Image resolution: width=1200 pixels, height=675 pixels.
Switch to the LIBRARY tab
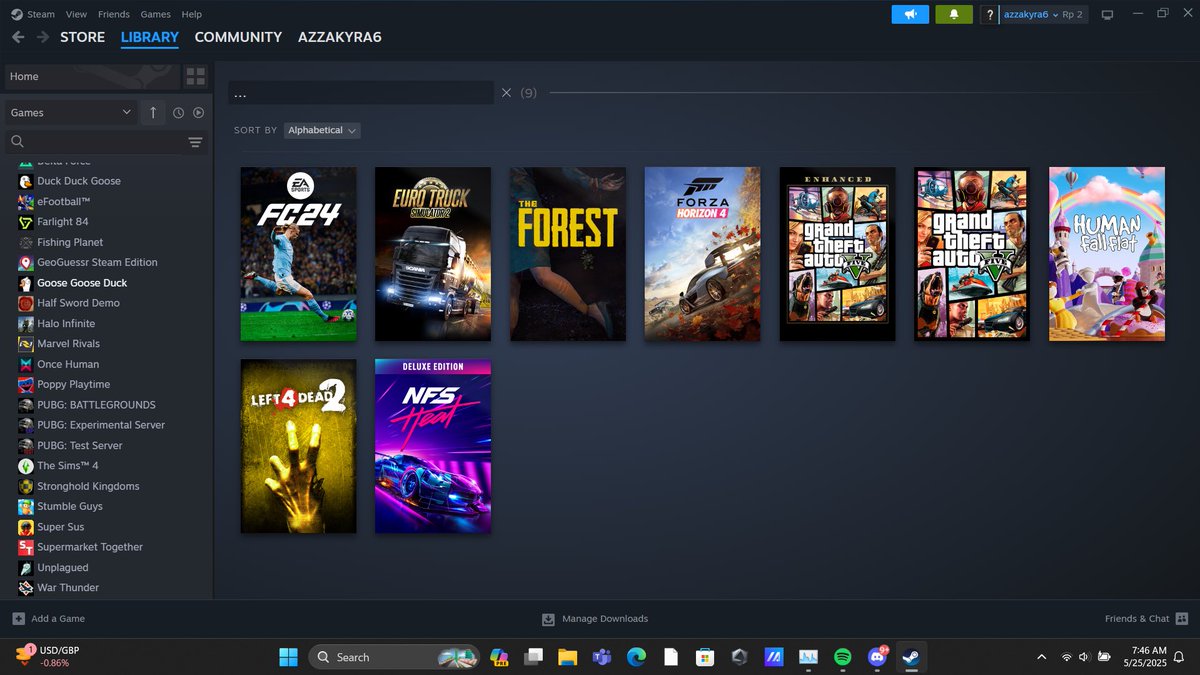pyautogui.click(x=150, y=37)
